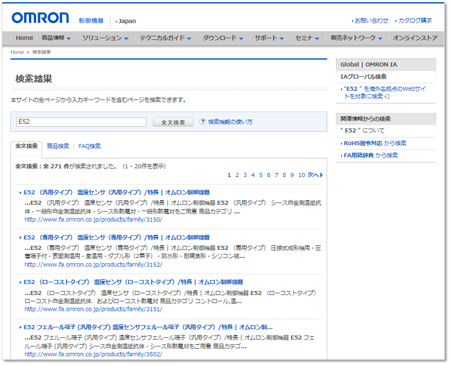Screen dimensions: 450x365
Task: Click the RoHS指令対応 から検索 sidebar link
Action: (x=375, y=143)
